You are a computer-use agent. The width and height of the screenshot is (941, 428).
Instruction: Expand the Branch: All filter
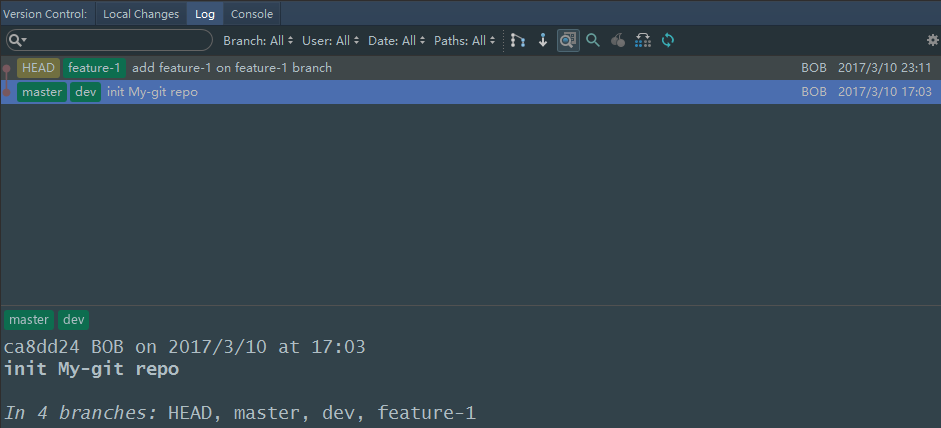258,41
